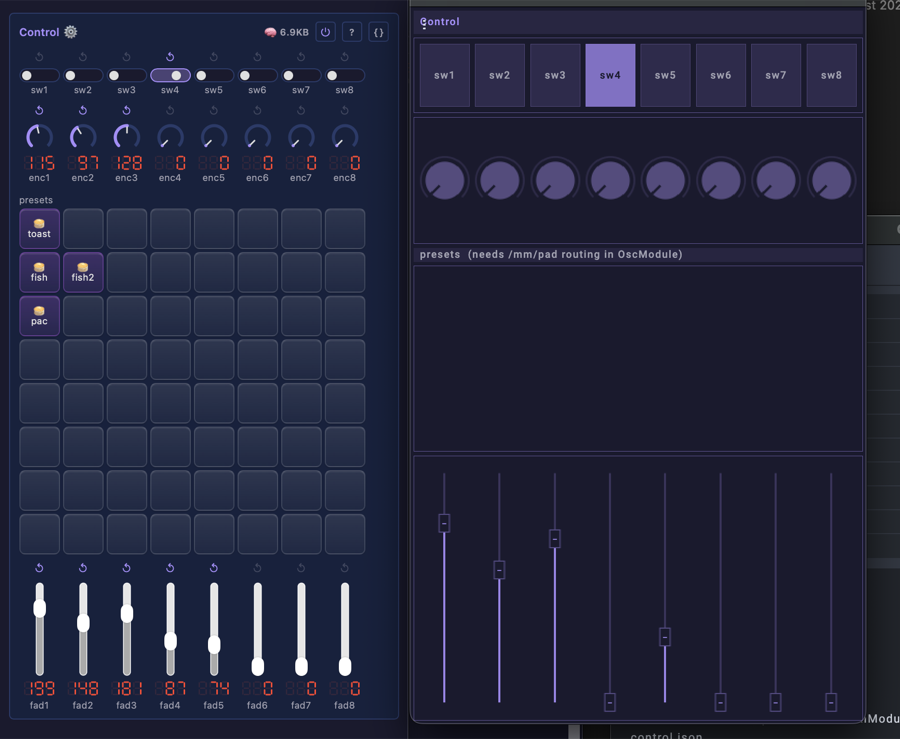
Task: Toggle the sw7 switch
Action: 301,75
